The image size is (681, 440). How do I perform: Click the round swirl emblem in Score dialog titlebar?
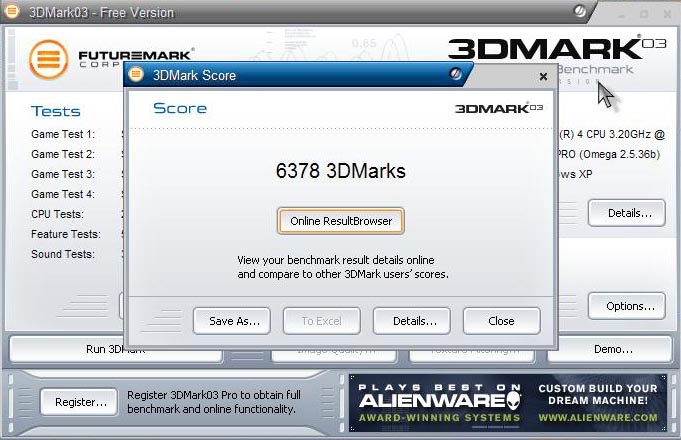pos(455,73)
